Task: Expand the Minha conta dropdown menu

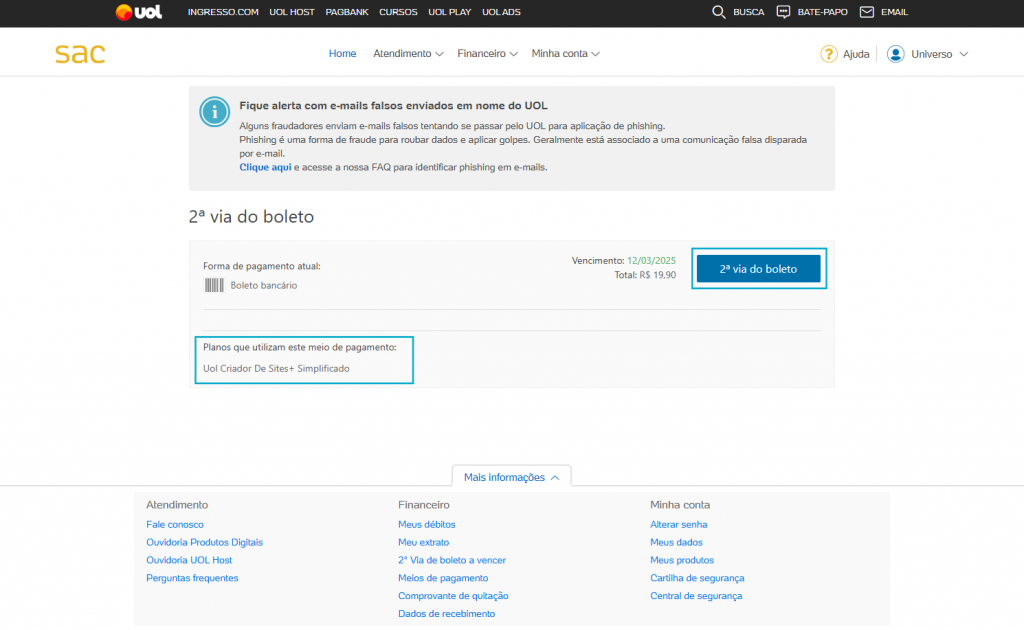Action: point(565,54)
